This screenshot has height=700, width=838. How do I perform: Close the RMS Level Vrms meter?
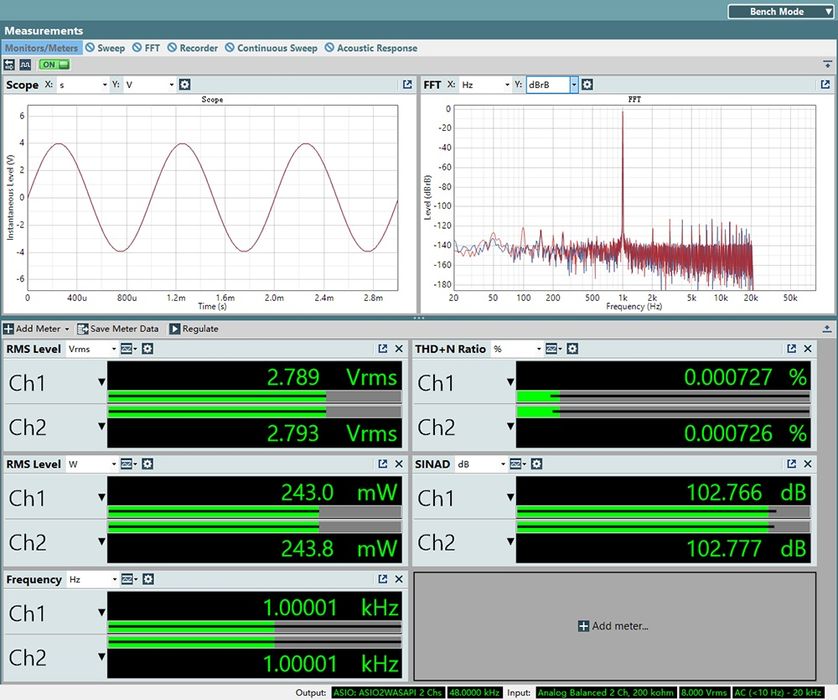(399, 349)
